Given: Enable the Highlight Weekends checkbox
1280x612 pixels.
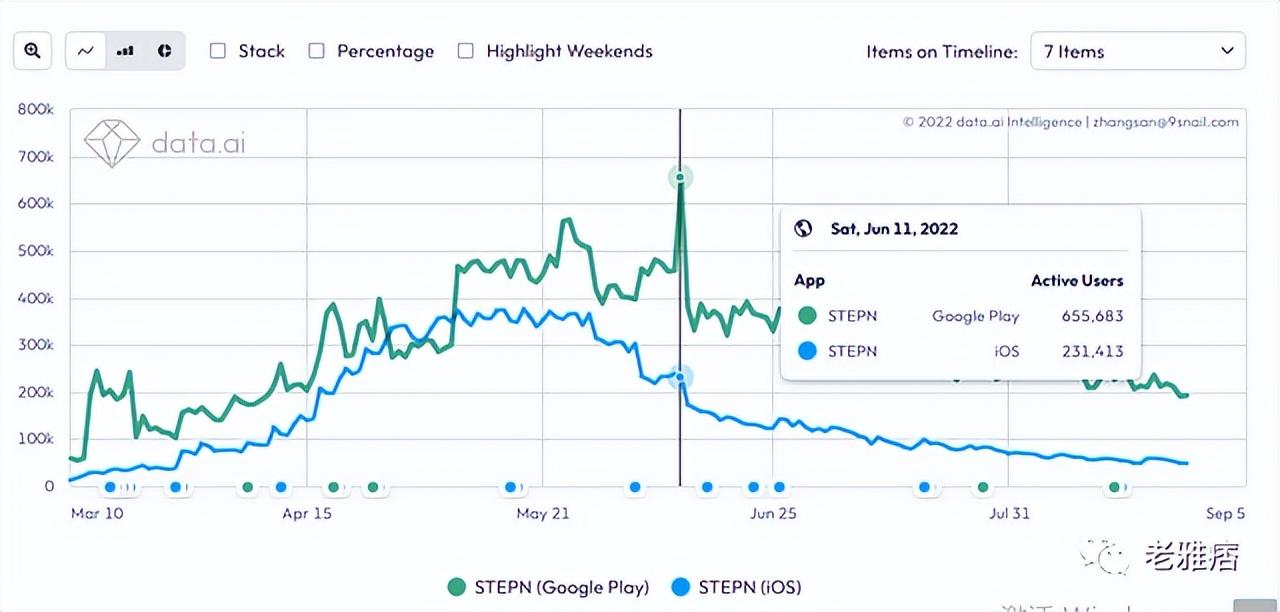Looking at the screenshot, I should [x=466, y=51].
